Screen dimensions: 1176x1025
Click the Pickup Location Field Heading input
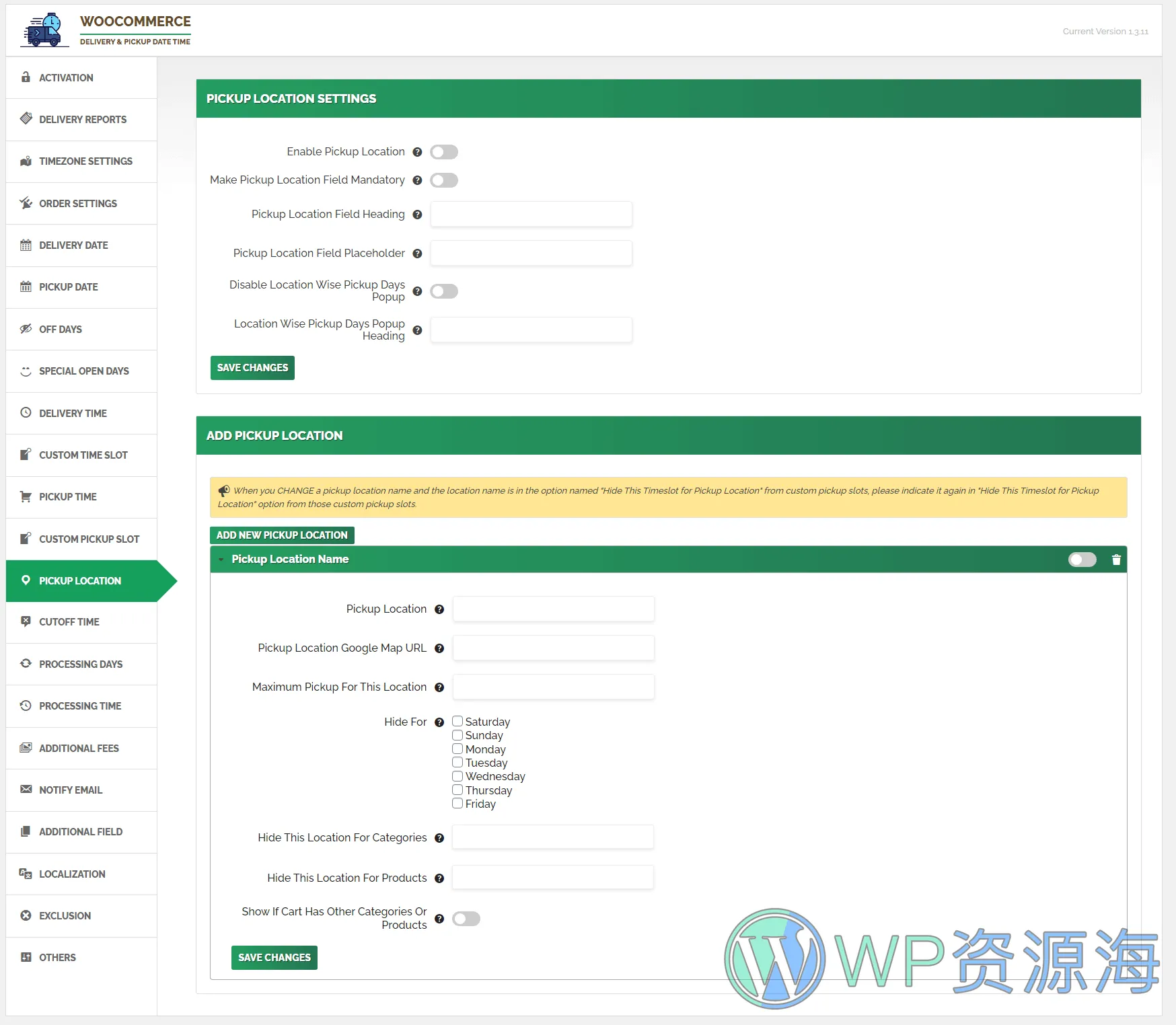[531, 215]
